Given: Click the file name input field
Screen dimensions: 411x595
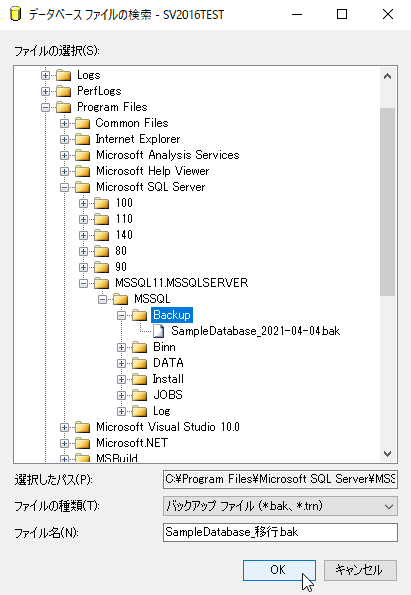Looking at the screenshot, I should tap(280, 532).
